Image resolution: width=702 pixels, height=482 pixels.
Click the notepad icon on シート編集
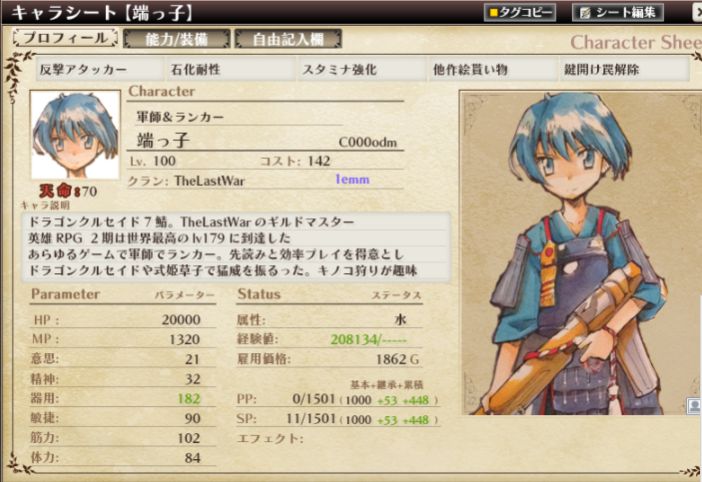pos(585,13)
